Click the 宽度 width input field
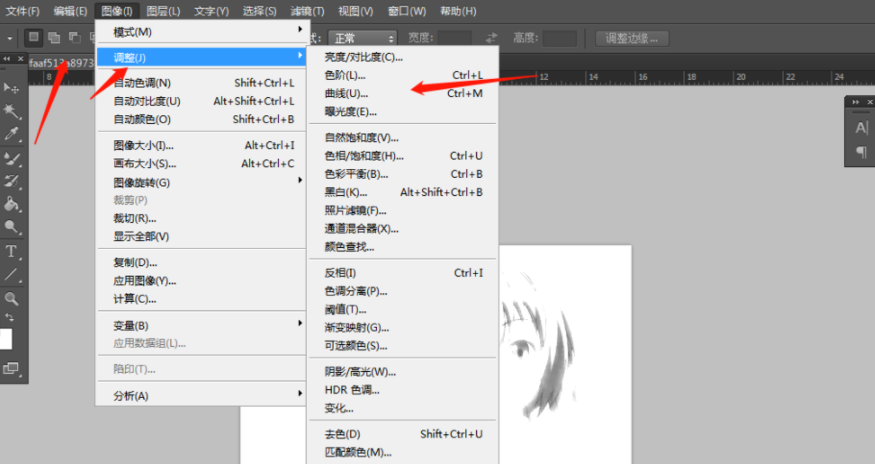This screenshot has width=875, height=464. point(454,38)
